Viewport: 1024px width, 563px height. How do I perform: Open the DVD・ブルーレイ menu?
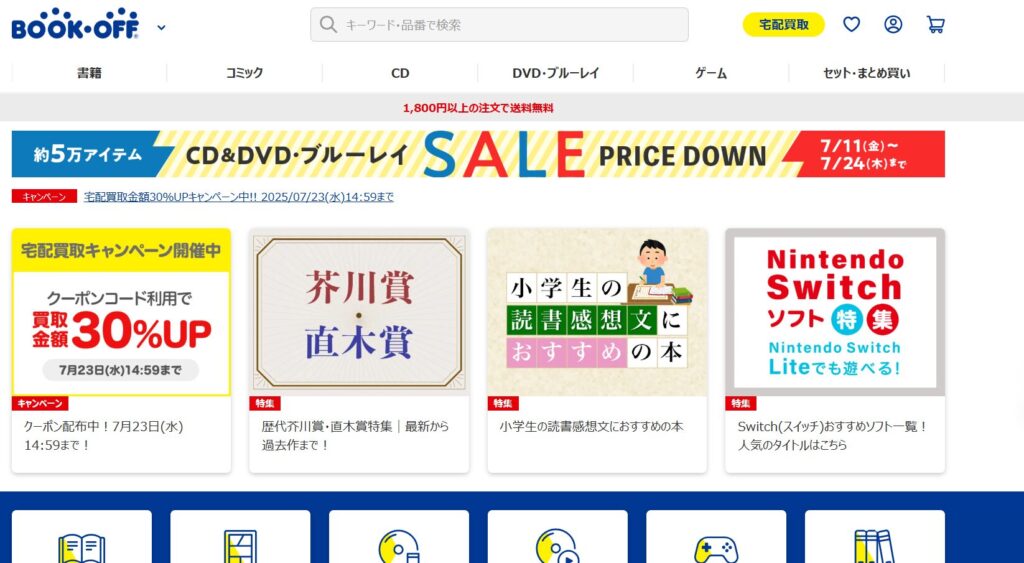point(556,73)
